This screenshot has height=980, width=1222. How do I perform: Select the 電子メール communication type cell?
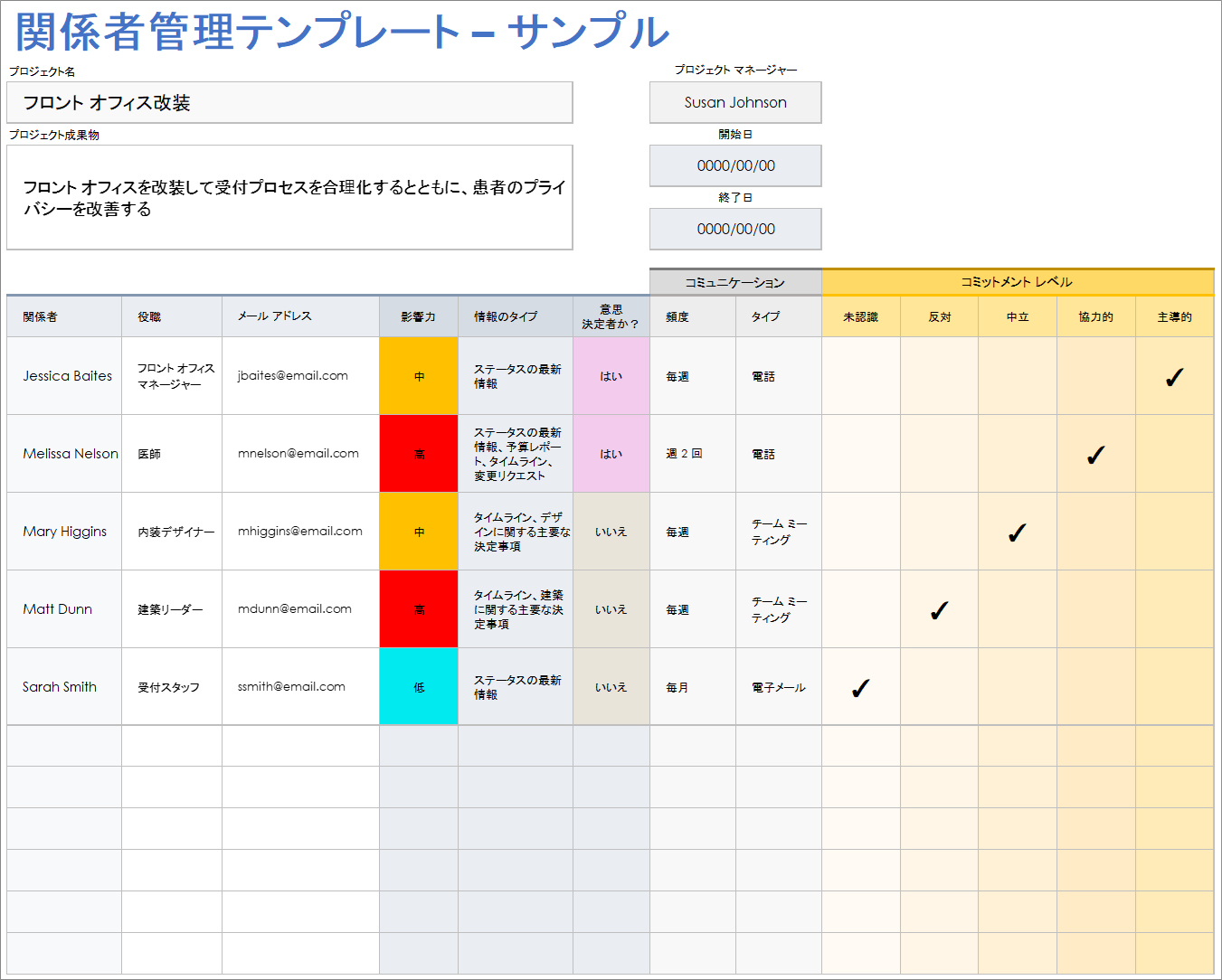(779, 687)
